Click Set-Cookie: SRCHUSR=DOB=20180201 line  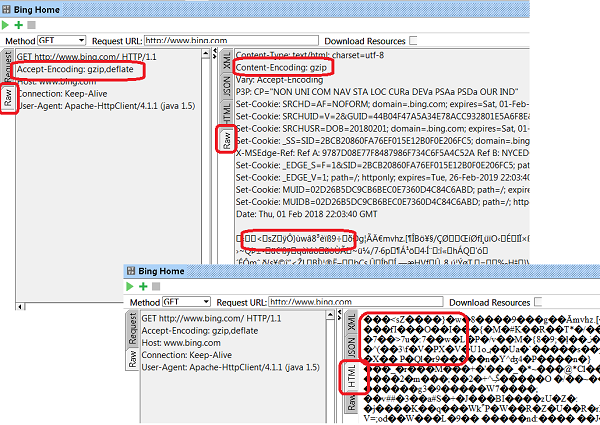tap(383, 129)
